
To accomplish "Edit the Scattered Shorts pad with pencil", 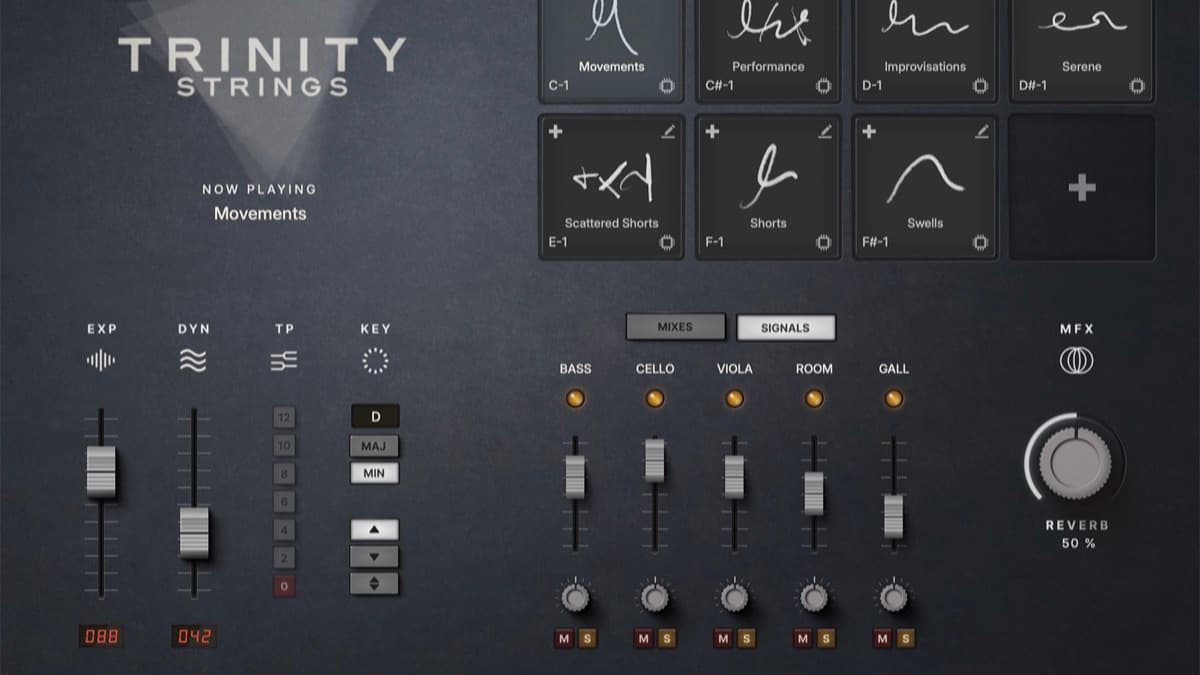I will point(668,131).
